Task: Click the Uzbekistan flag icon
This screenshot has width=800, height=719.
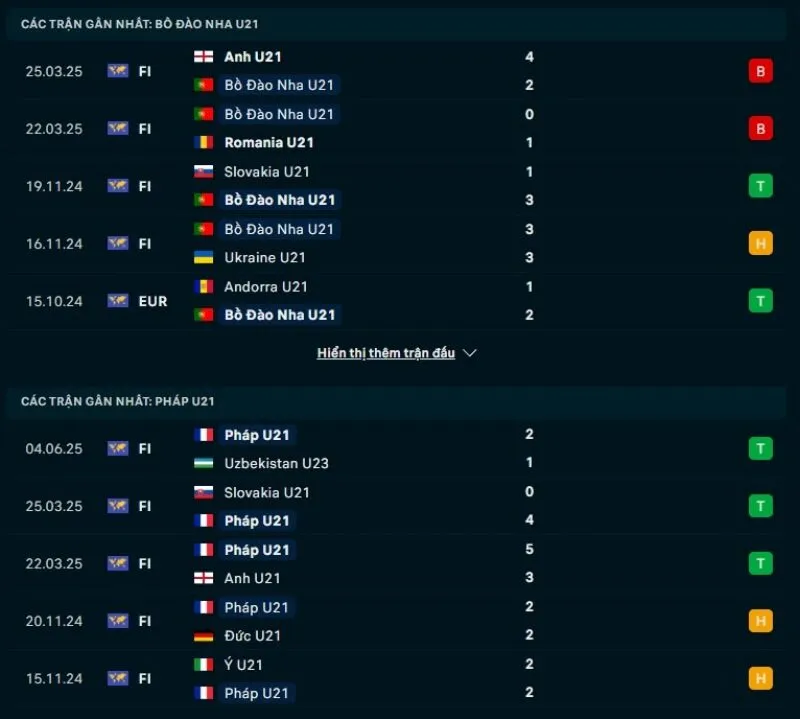Action: click(x=204, y=464)
